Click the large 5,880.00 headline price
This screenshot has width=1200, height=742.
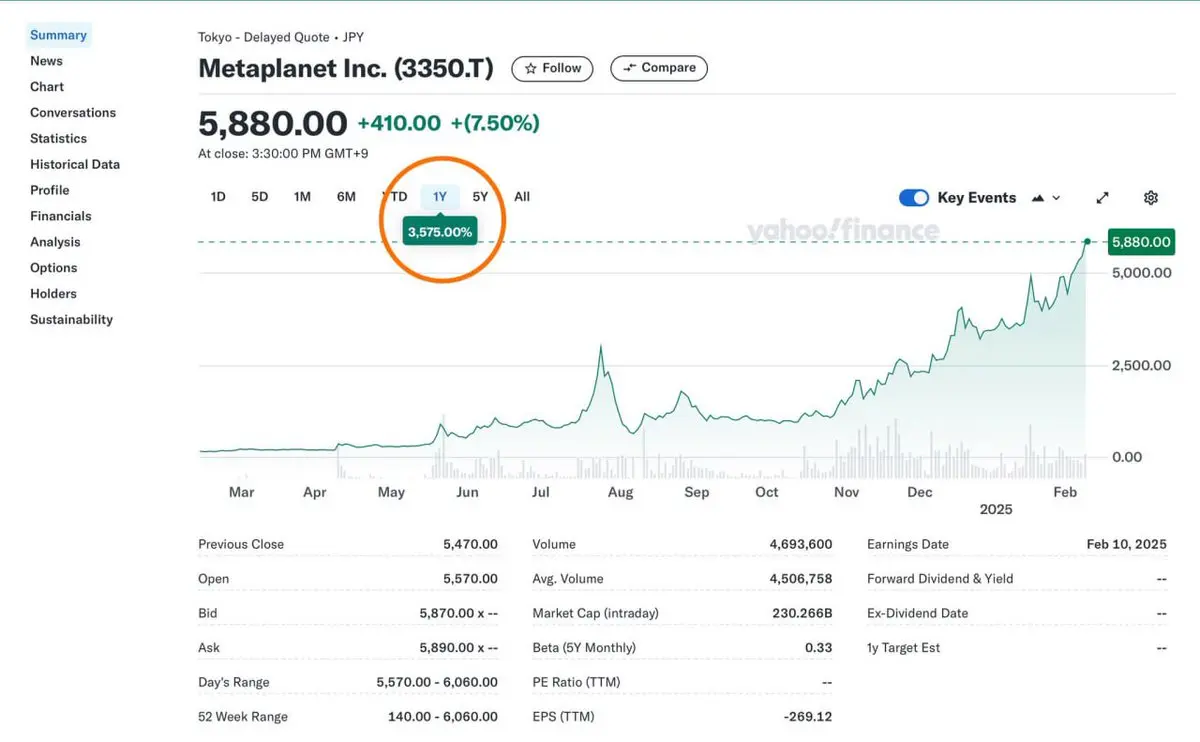(x=273, y=124)
